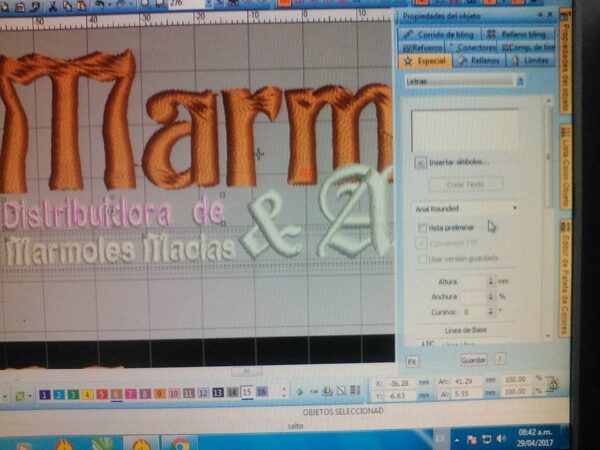Click the FX button
The height and width of the screenshot is (450, 600).
(412, 362)
